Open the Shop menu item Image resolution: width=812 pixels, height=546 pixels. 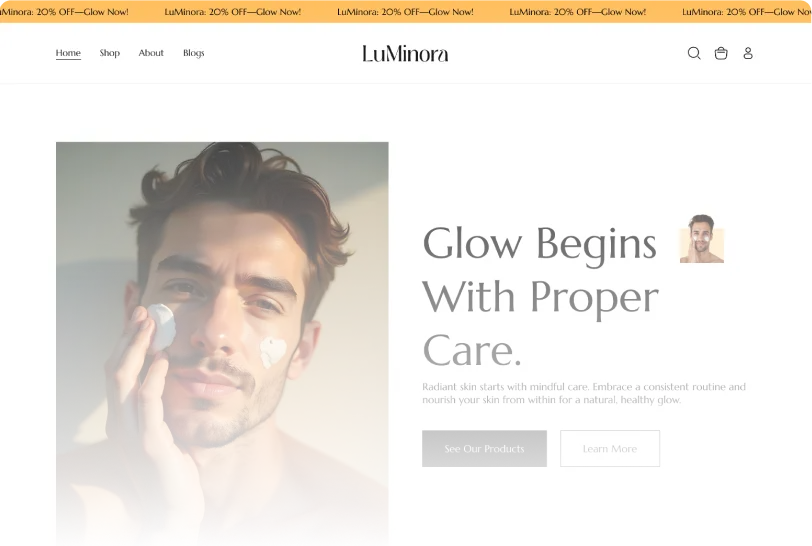[110, 53]
